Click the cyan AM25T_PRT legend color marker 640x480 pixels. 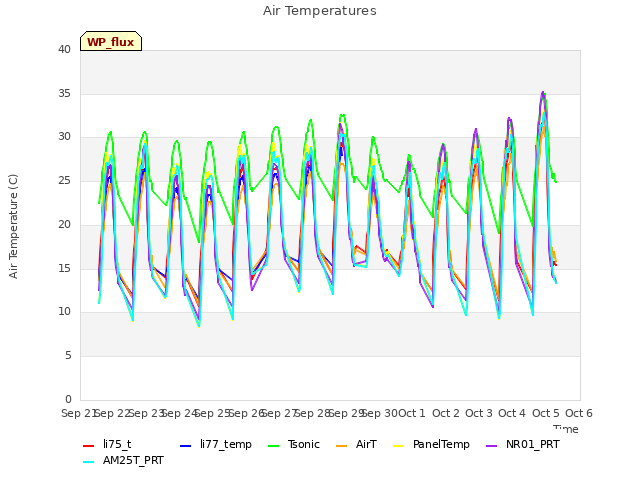(89, 461)
